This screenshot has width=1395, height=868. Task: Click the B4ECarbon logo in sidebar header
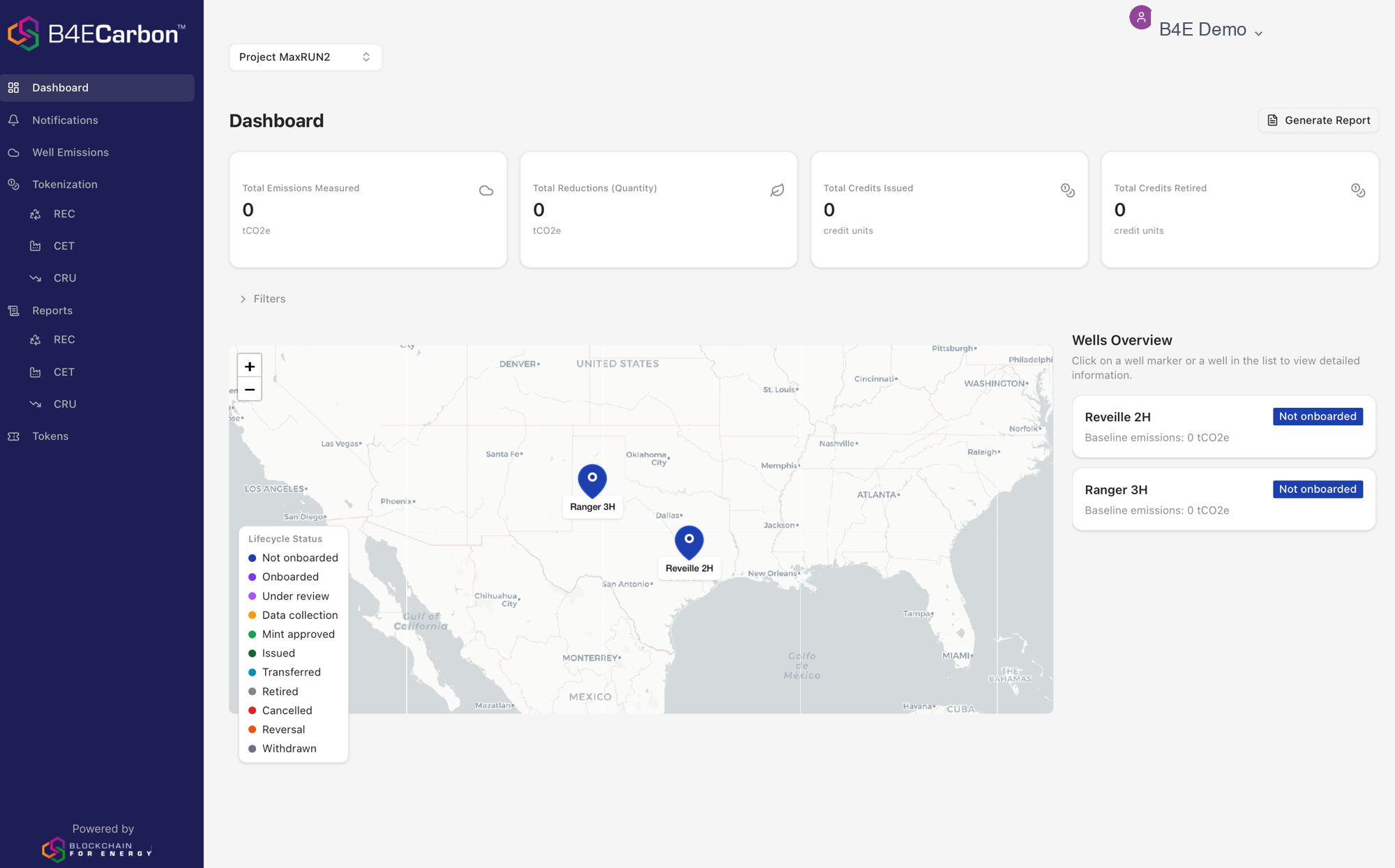(97, 33)
